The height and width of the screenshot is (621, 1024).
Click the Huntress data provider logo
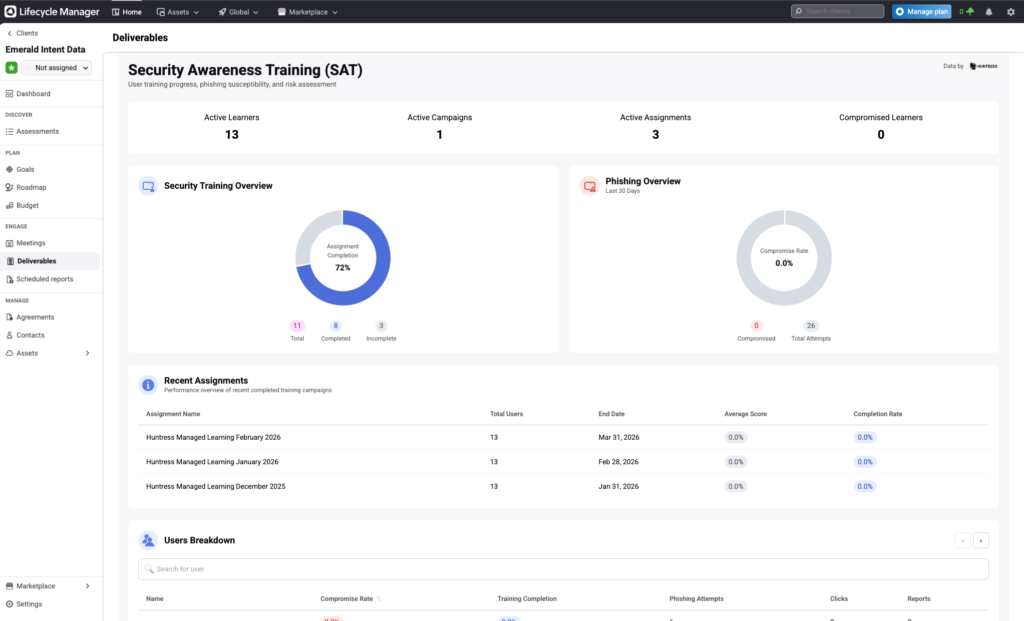pyautogui.click(x=984, y=66)
